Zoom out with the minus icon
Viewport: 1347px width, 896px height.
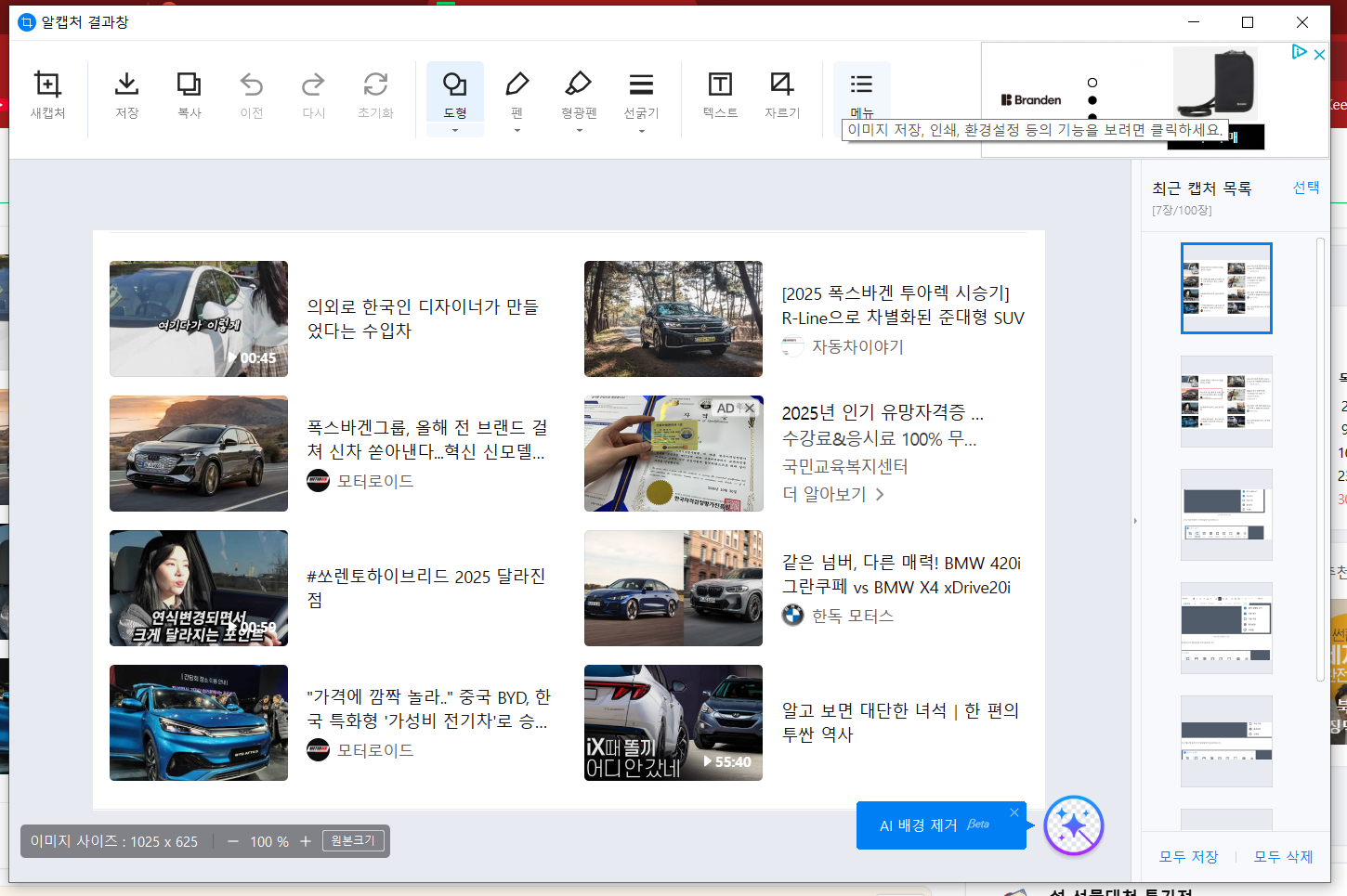point(233,841)
